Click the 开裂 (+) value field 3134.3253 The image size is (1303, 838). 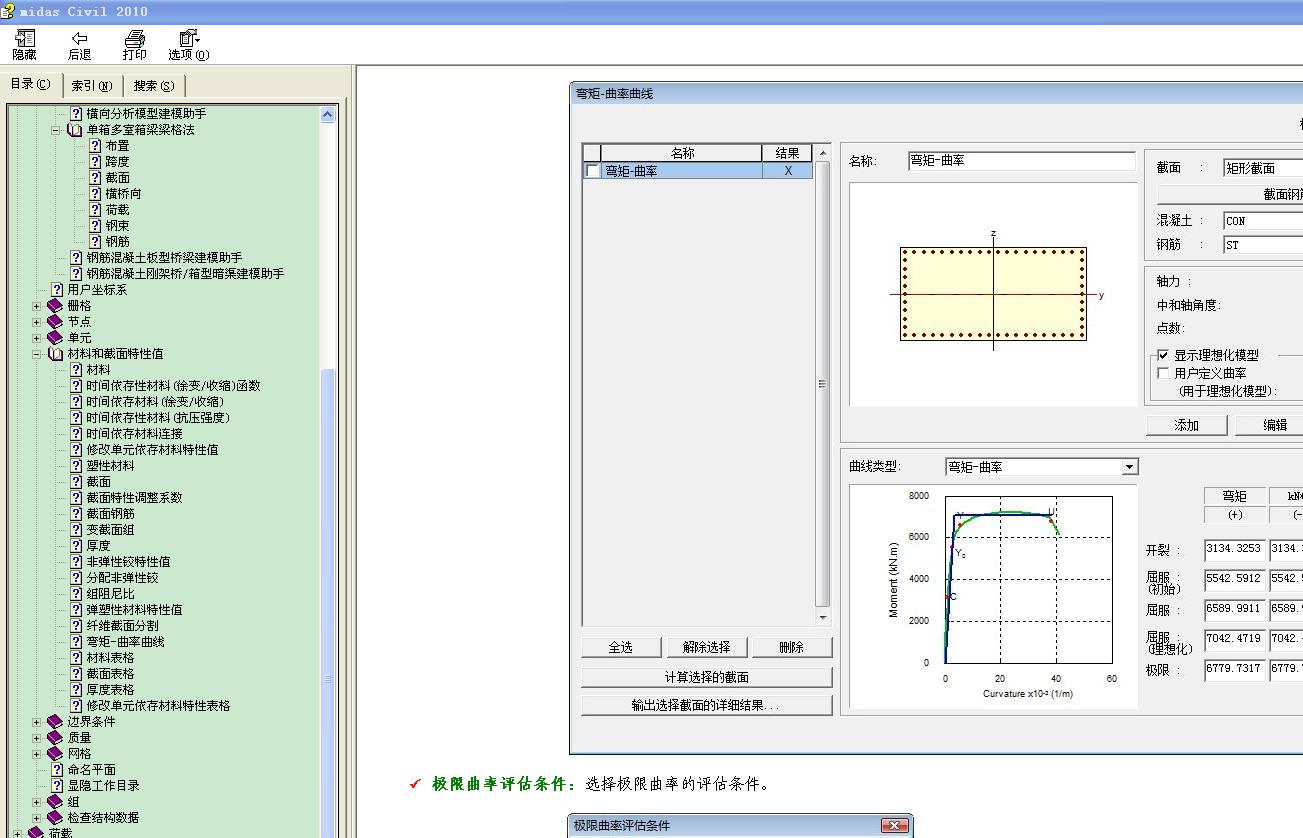coord(1235,550)
